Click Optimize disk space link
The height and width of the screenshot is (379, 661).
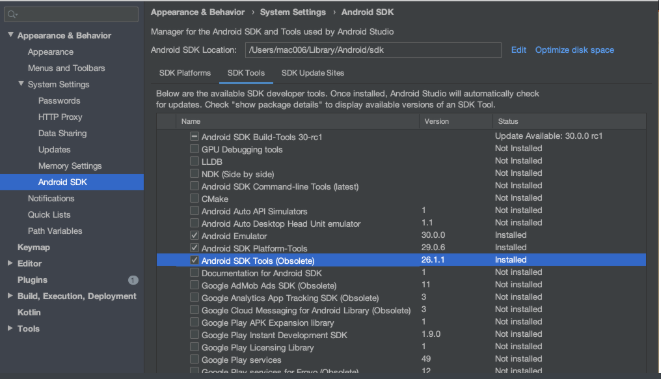pos(574,50)
